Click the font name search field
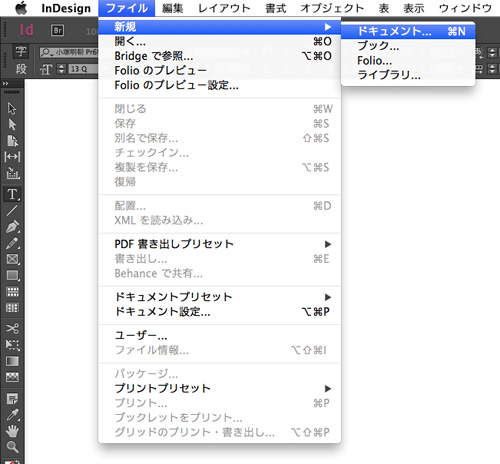The width and height of the screenshot is (500, 464). tap(69, 53)
